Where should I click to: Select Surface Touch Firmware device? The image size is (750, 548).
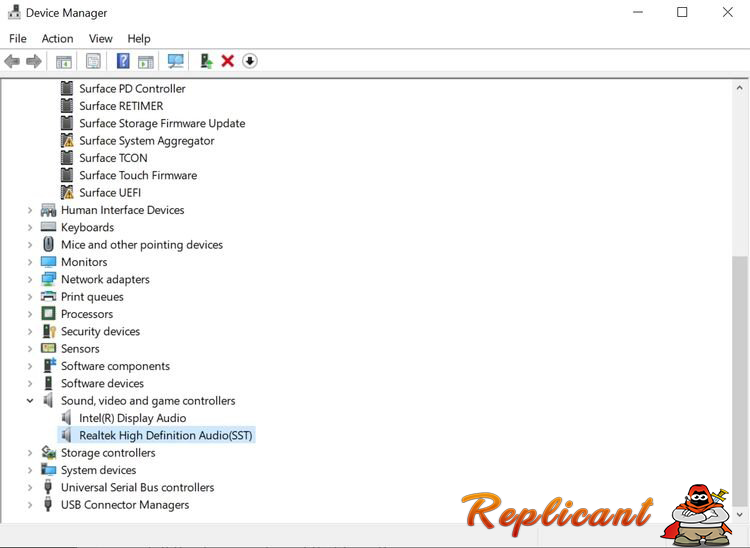click(x=138, y=175)
